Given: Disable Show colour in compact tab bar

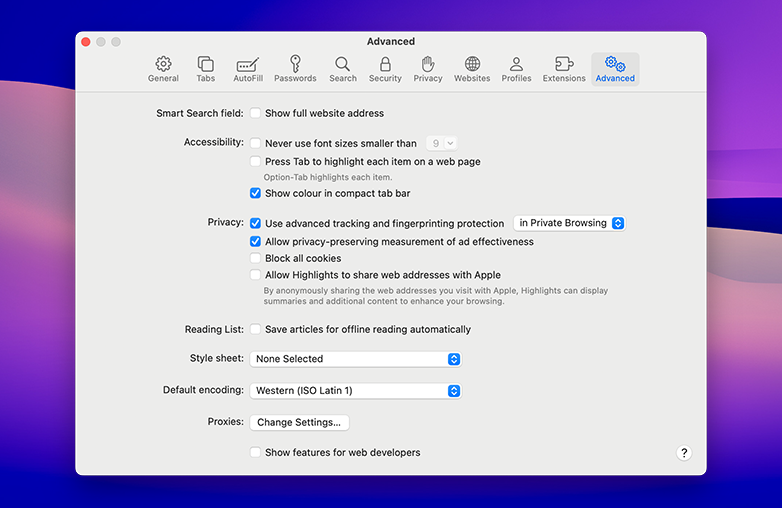Looking at the screenshot, I should pyautogui.click(x=255, y=193).
